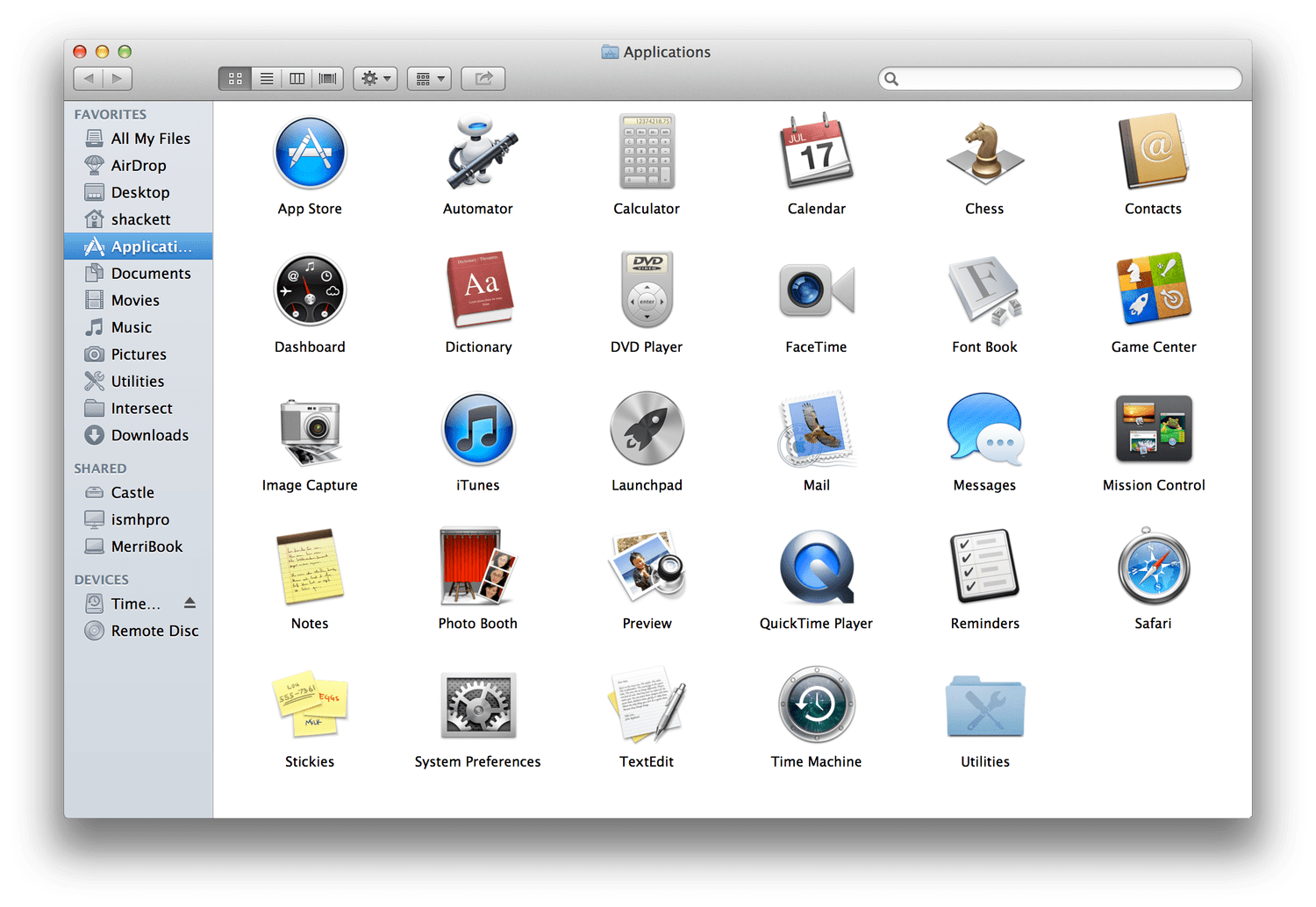Viewport: 1316px width, 907px height.
Task: Open the Game Center icon
Action: click(x=1154, y=289)
